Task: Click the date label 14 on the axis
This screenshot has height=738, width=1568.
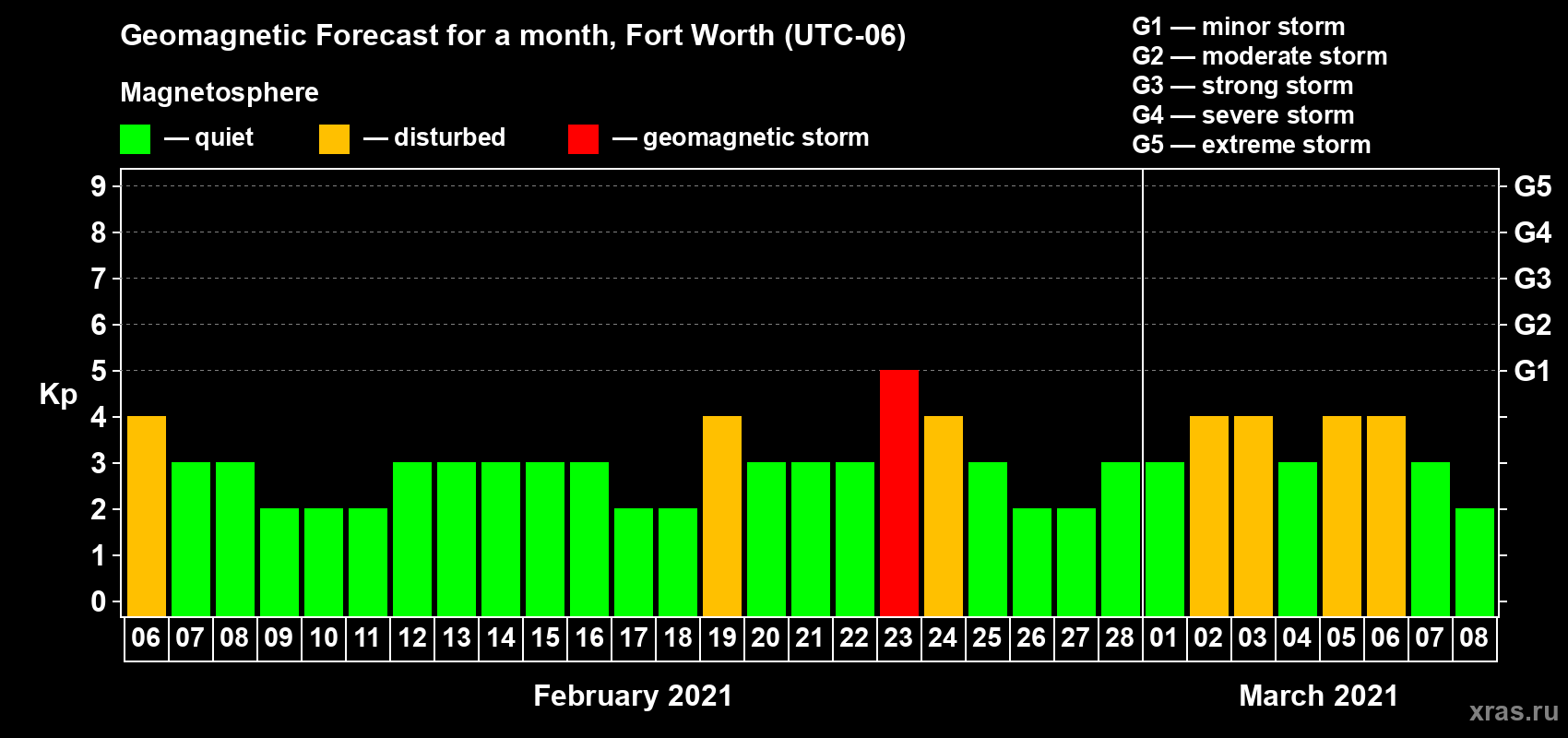Action: point(501,637)
